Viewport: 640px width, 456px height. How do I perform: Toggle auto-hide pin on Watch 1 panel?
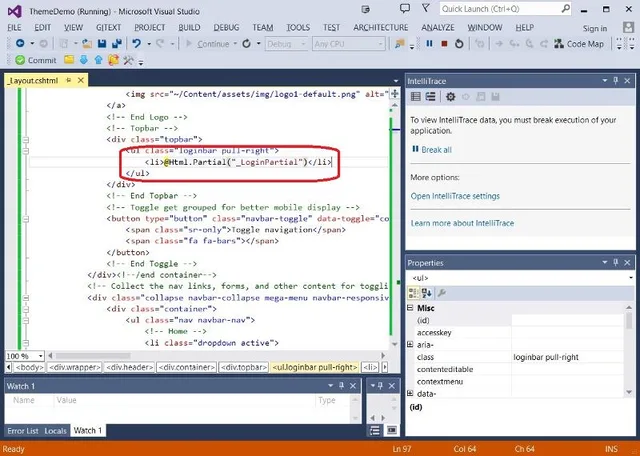click(x=341, y=386)
